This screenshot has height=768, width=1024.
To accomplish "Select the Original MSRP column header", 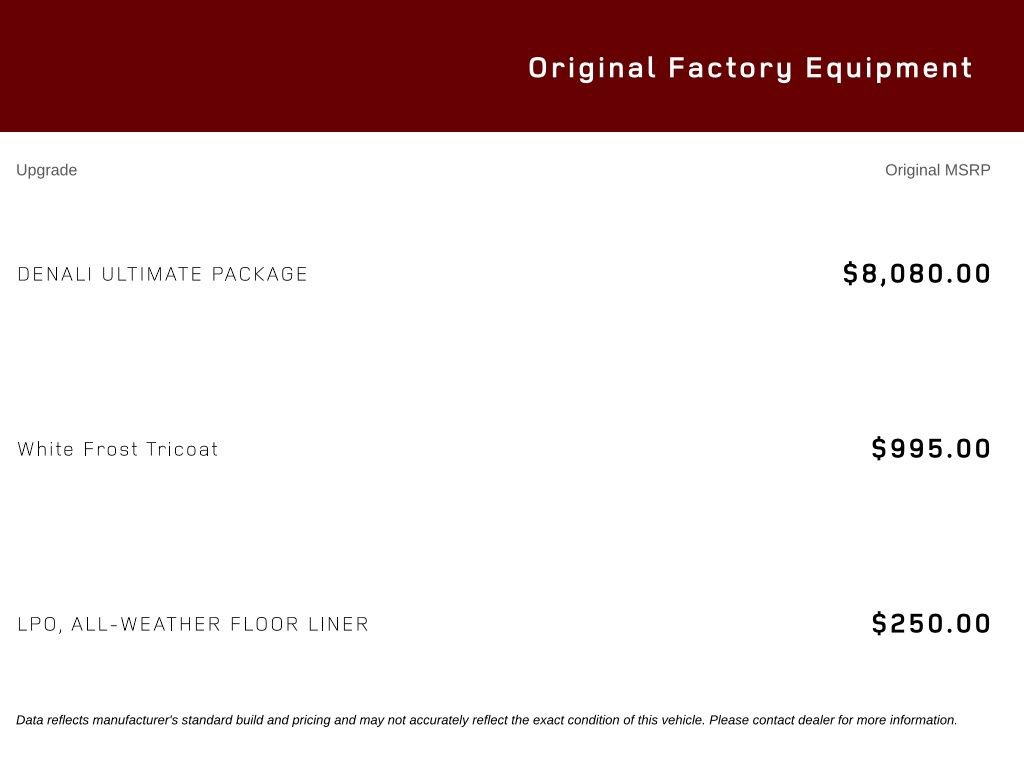I will click(x=938, y=170).
